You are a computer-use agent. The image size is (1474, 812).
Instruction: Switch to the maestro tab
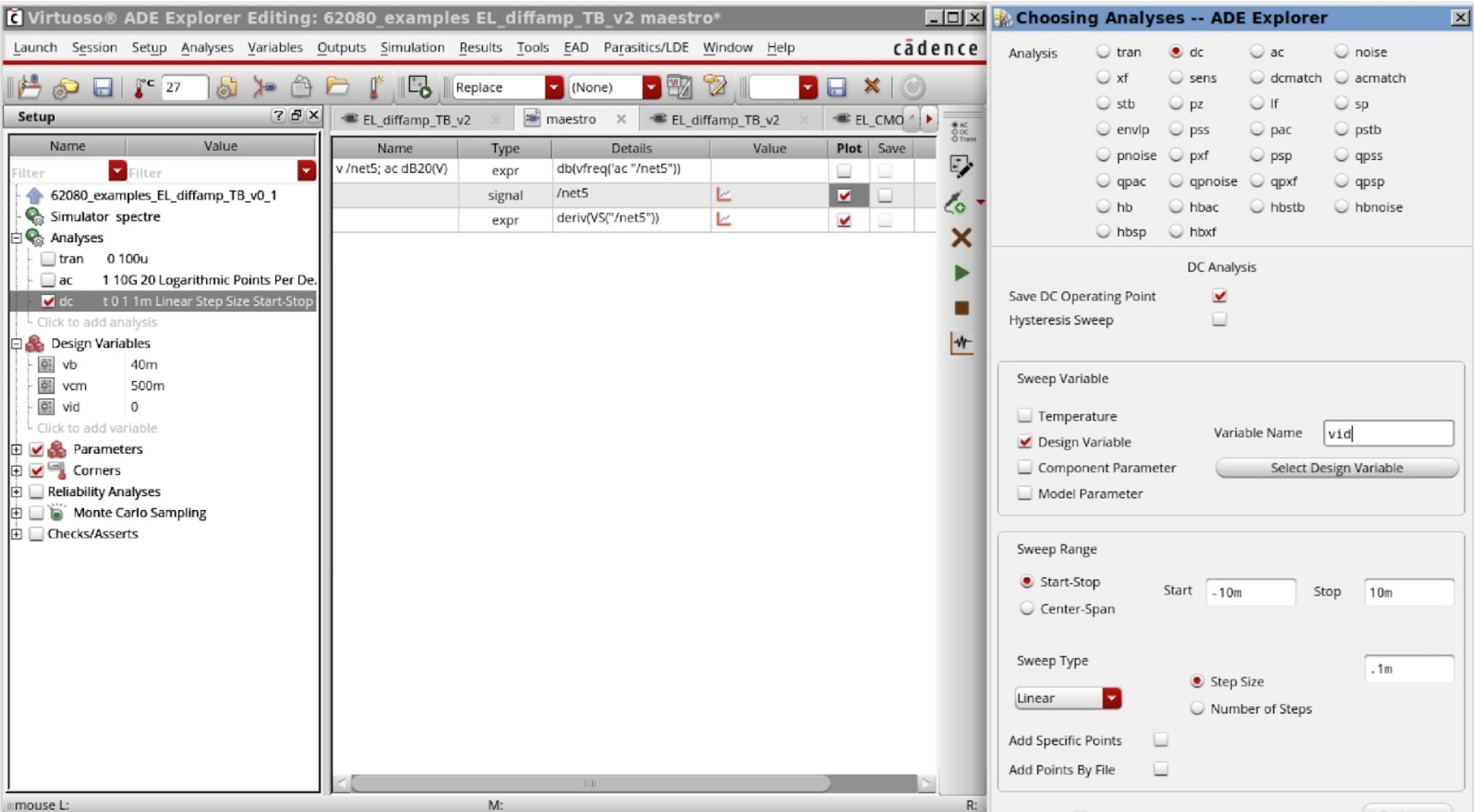(x=570, y=119)
